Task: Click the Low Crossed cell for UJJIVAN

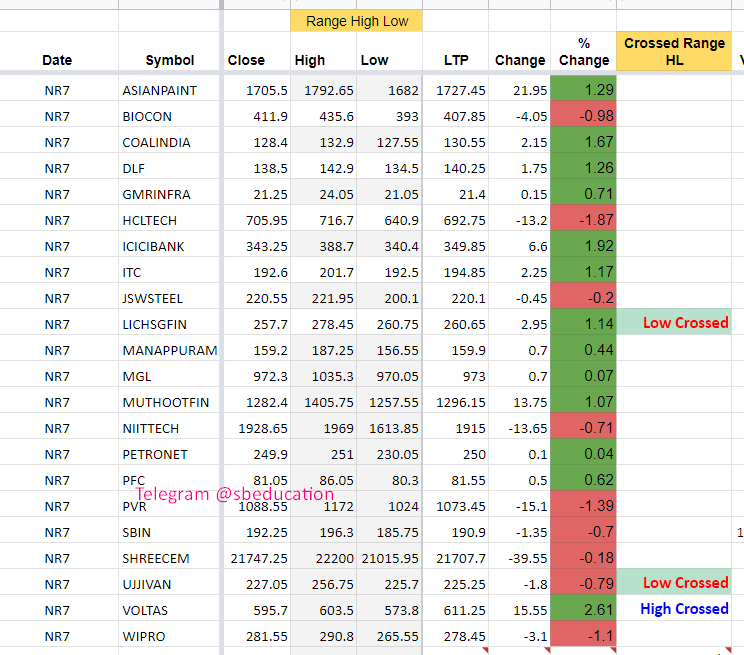Action: pyautogui.click(x=674, y=582)
